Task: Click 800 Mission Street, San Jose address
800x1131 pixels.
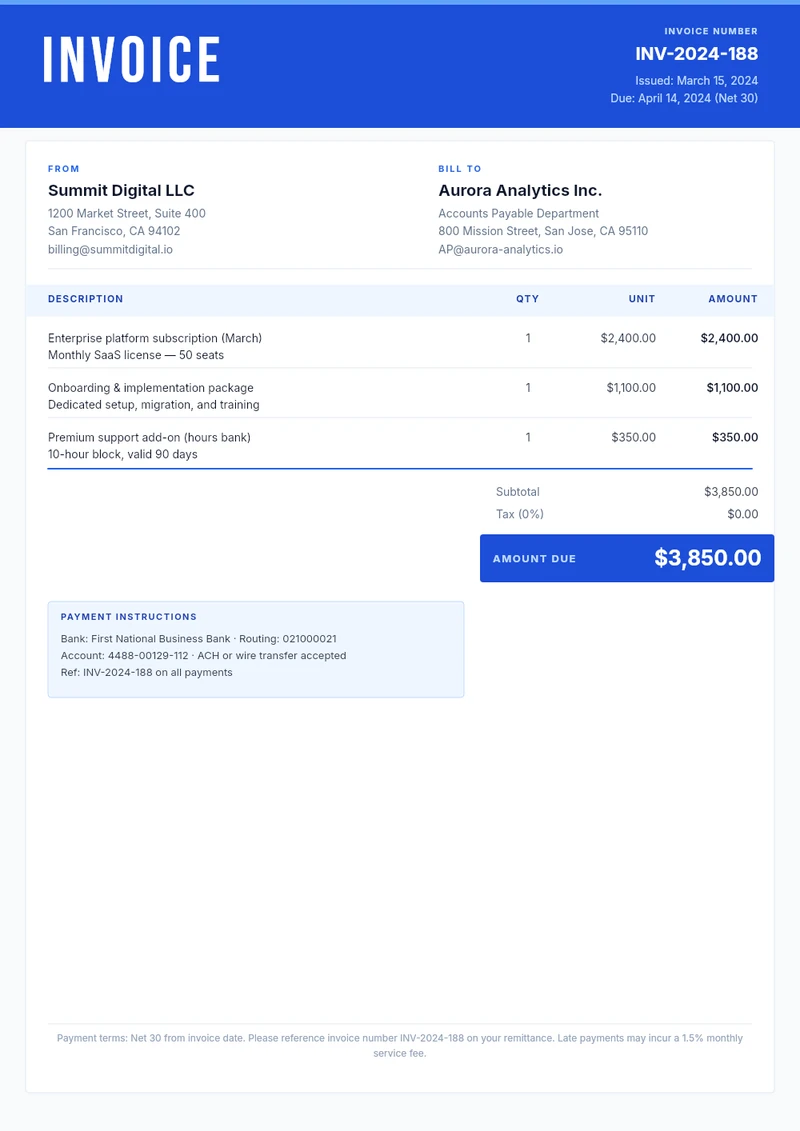Action: pos(543,231)
